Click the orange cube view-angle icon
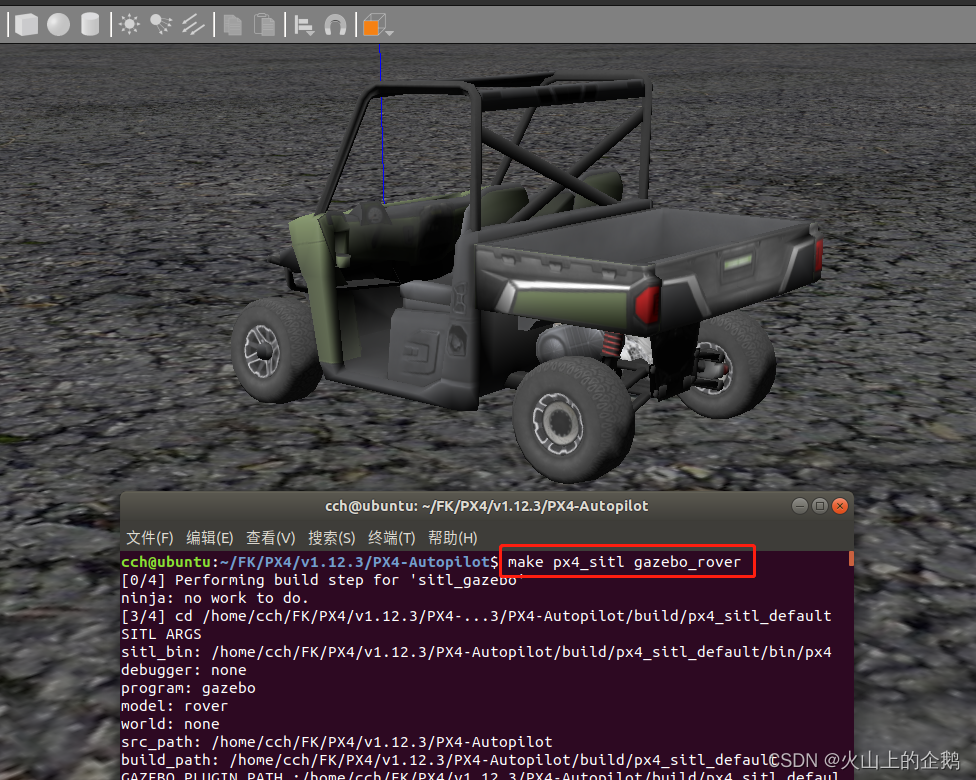 373,25
